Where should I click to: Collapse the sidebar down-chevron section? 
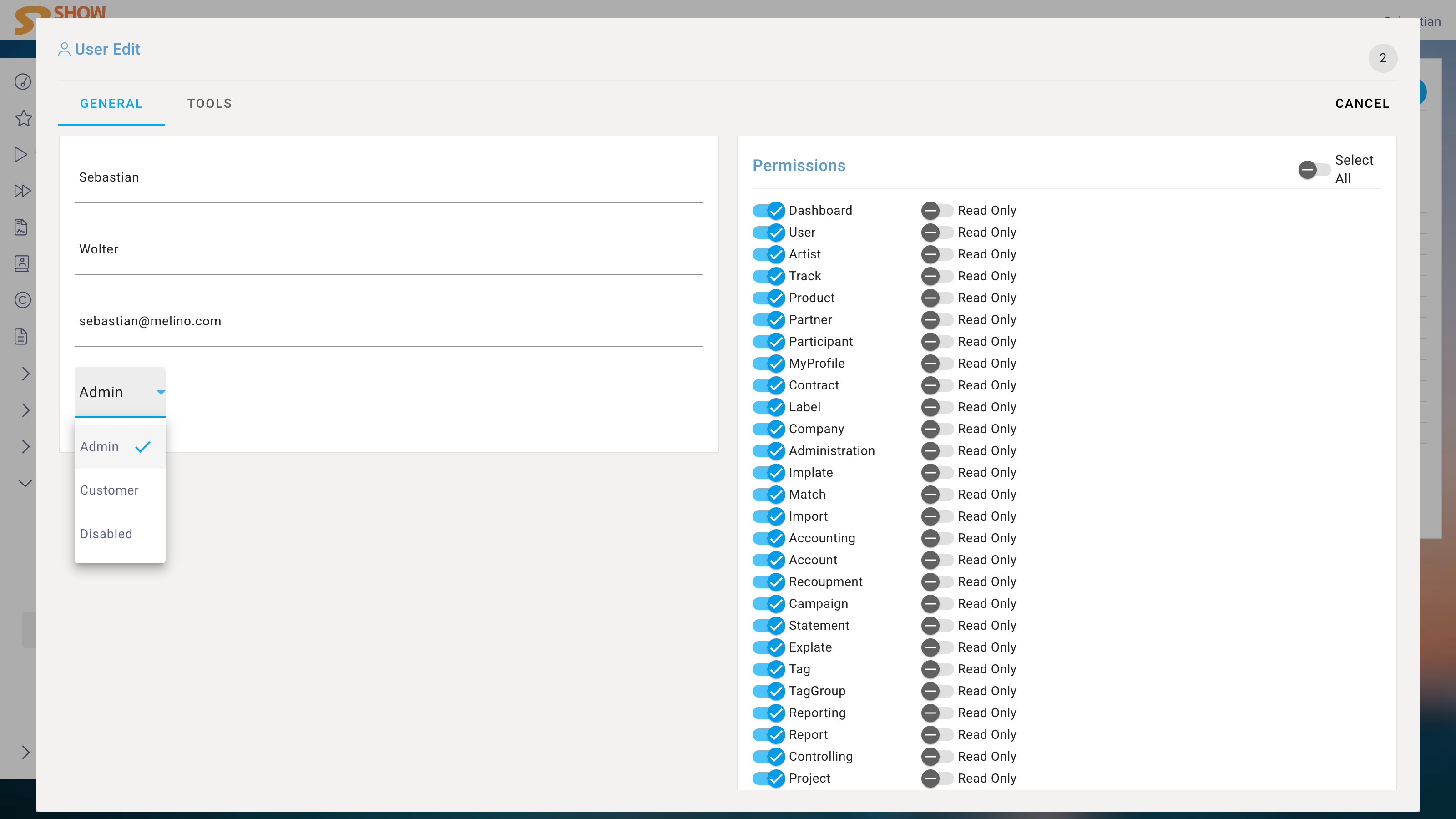click(25, 483)
